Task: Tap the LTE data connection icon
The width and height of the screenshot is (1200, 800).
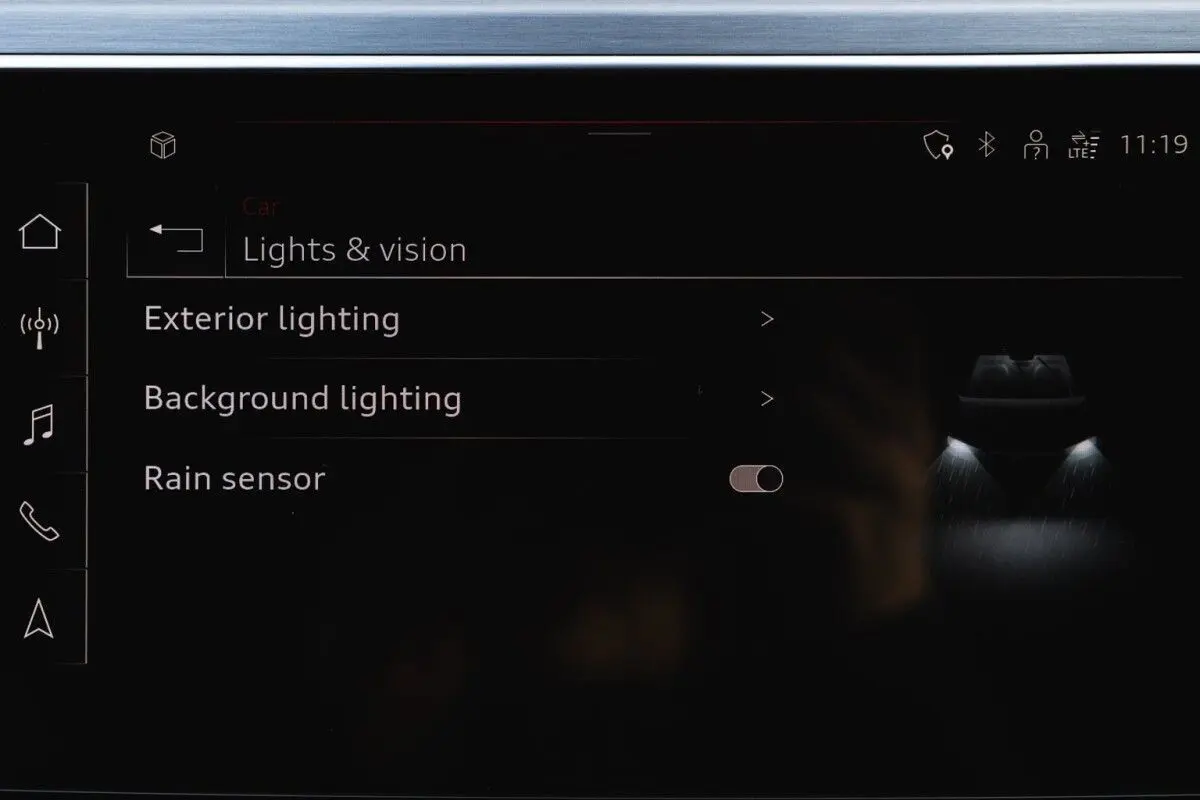Action: pyautogui.click(x=1083, y=145)
